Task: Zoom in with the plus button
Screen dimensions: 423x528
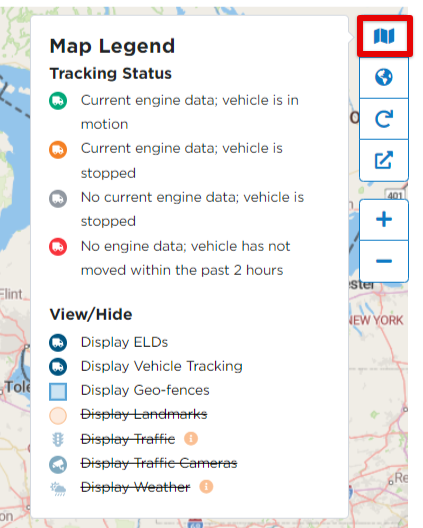Action: (x=384, y=220)
